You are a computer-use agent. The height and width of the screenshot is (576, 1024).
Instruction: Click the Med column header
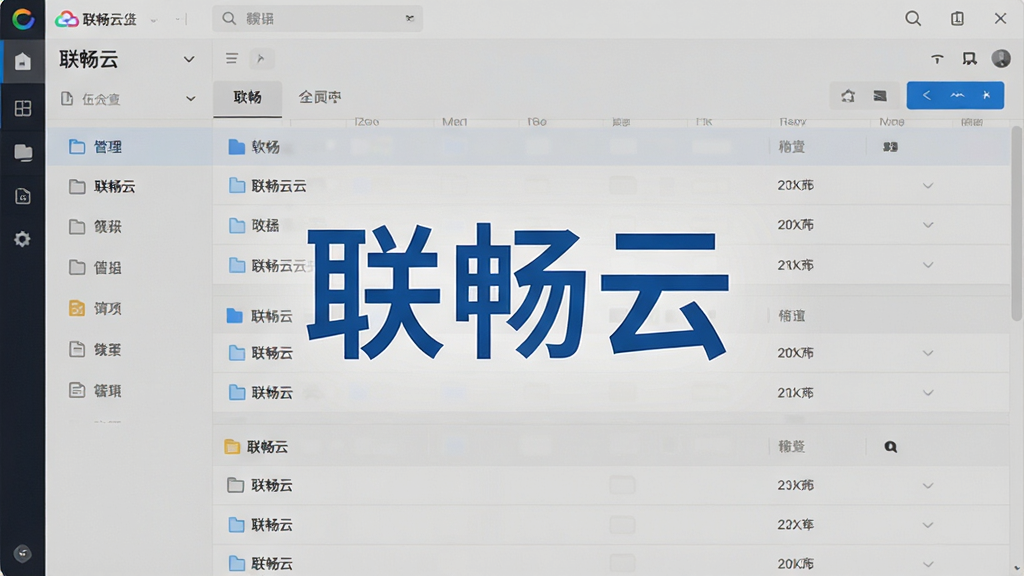point(455,122)
